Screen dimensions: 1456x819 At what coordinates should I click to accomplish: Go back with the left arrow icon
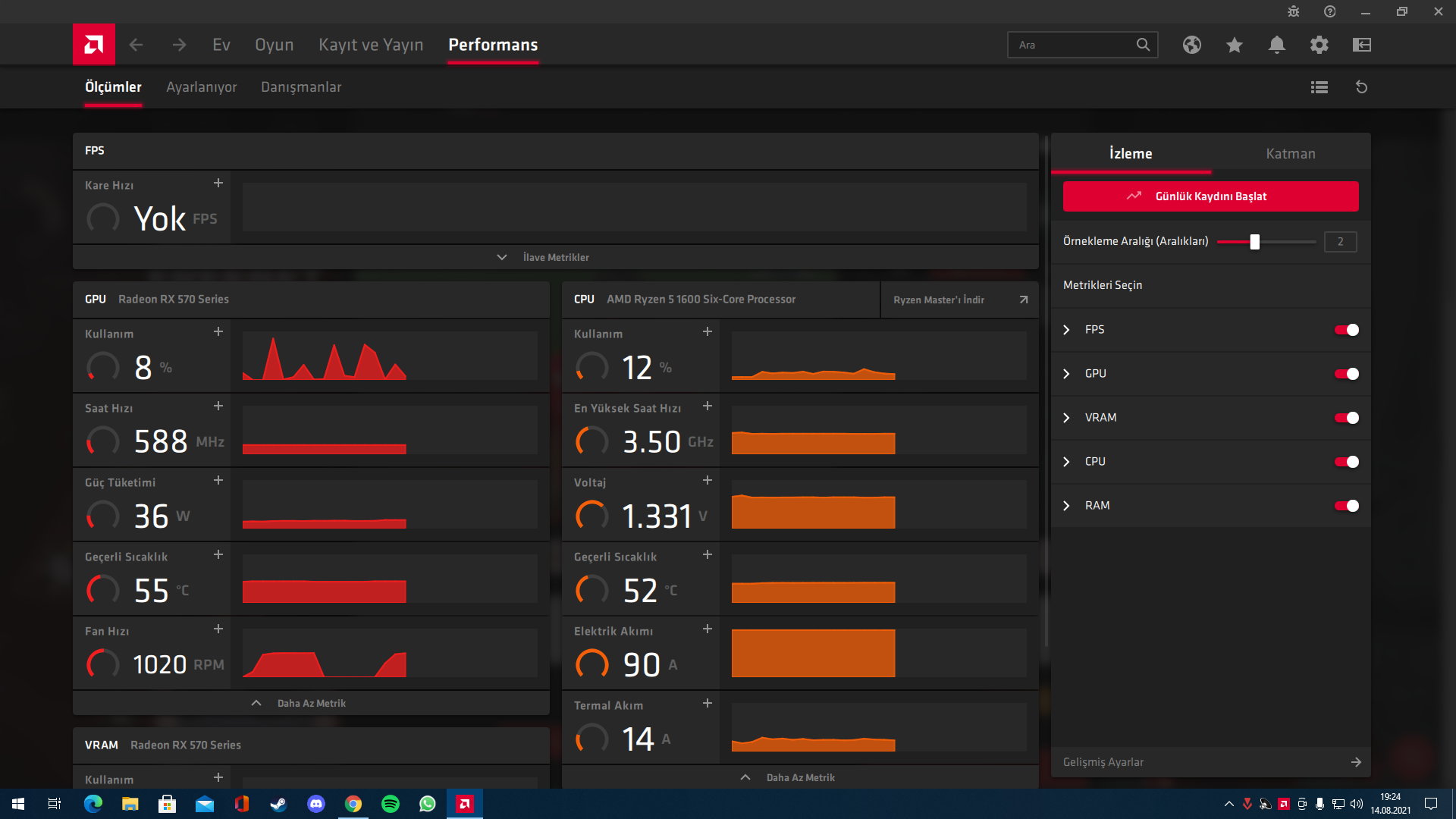coord(136,45)
